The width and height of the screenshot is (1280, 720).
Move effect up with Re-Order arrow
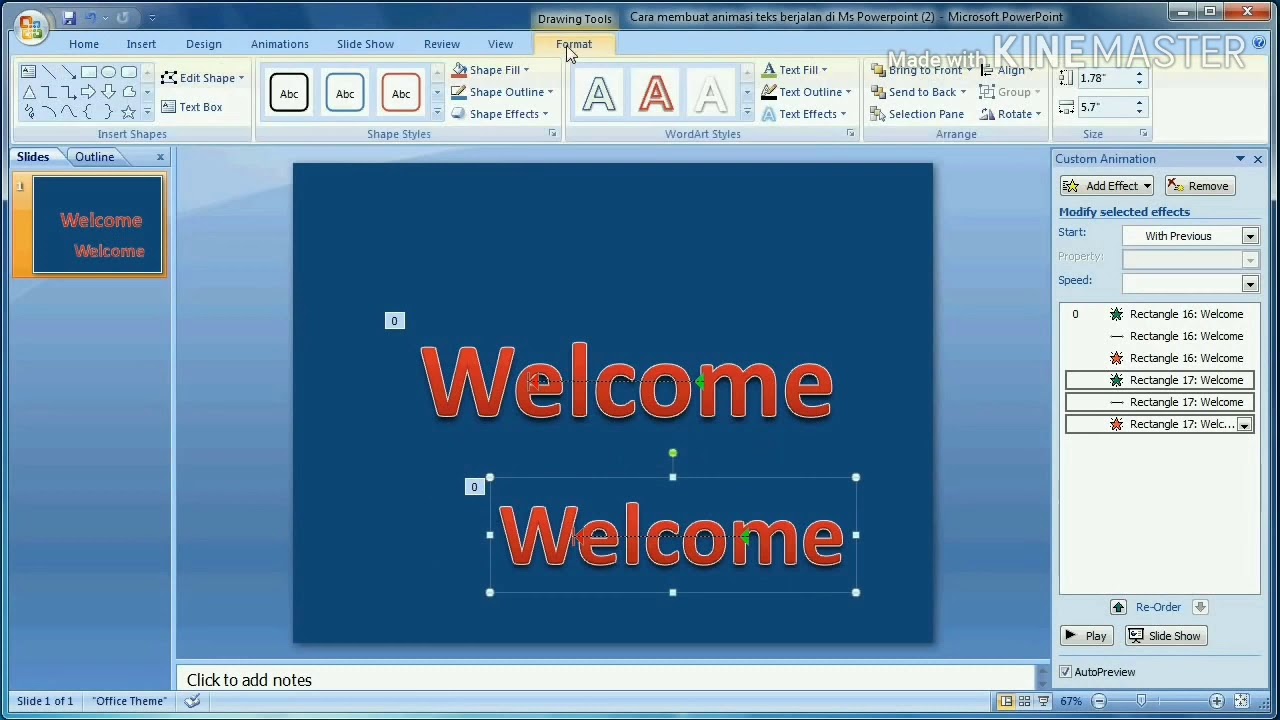coord(1118,607)
